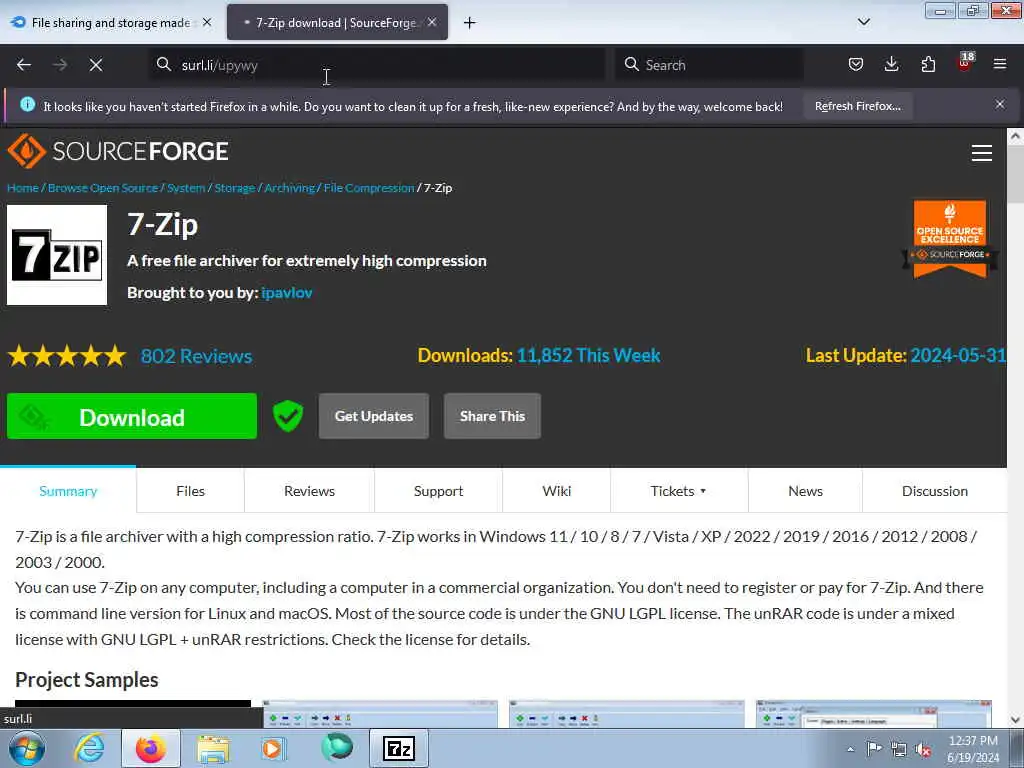The image size is (1024, 768).
Task: Click the five-star rating
Action: point(67,356)
